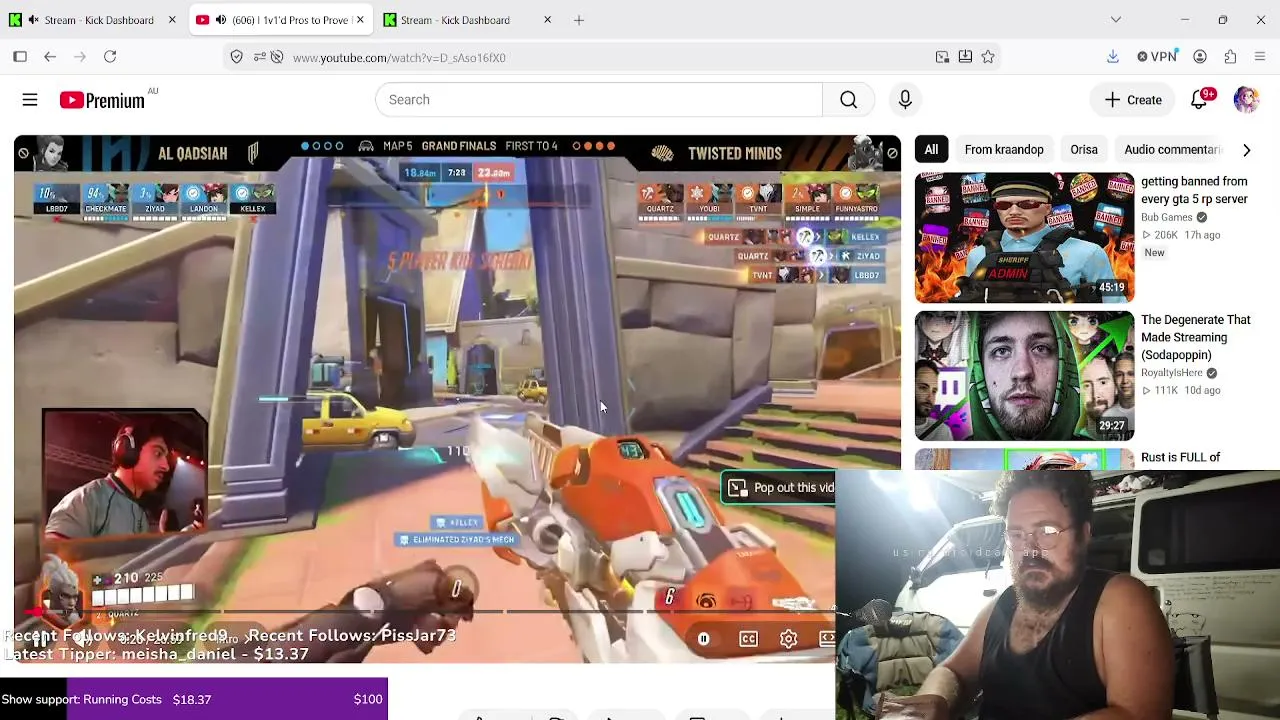Click the browser back arrow
The width and height of the screenshot is (1280, 720).
pyautogui.click(x=50, y=57)
